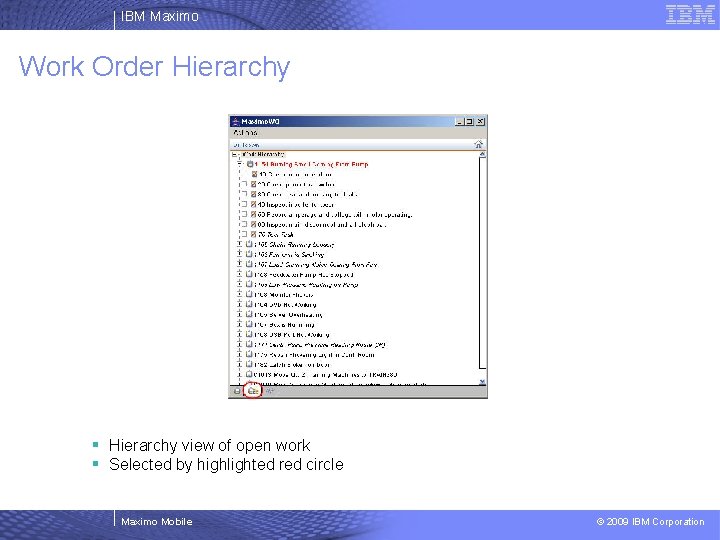Click scroll up arrow of hierarchy list
Image resolution: width=720 pixels, height=540 pixels.
point(482,155)
